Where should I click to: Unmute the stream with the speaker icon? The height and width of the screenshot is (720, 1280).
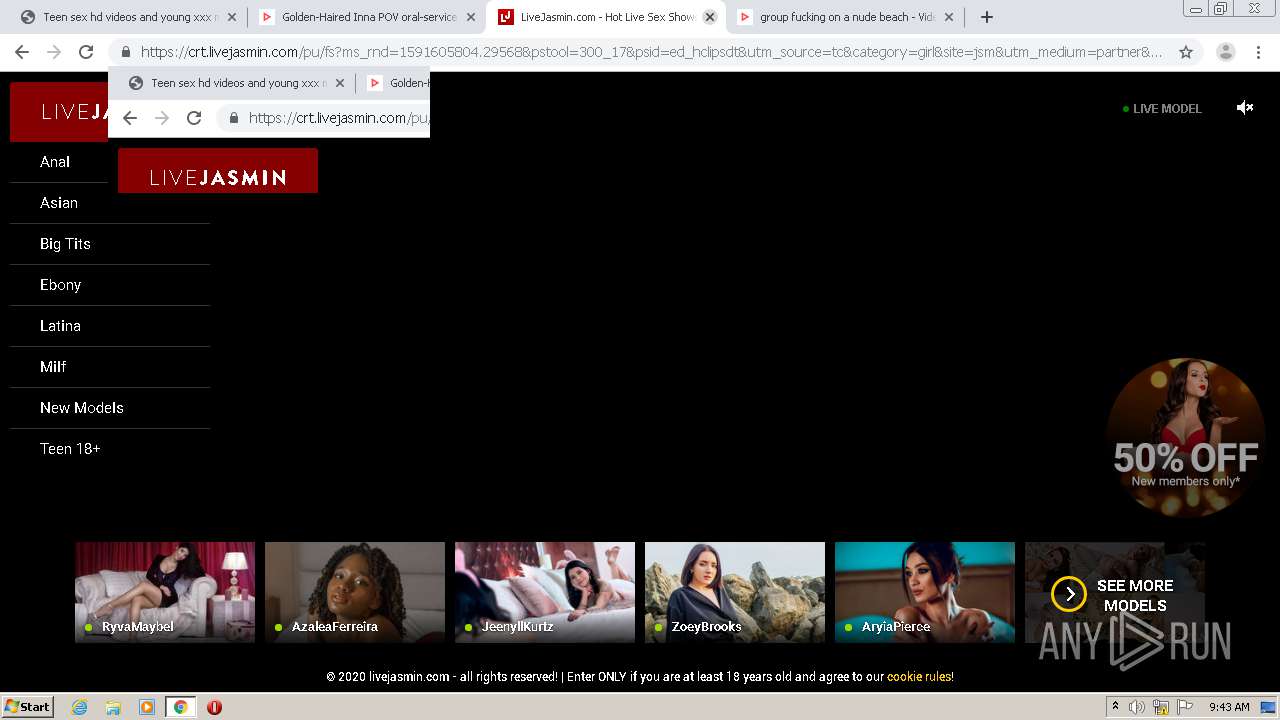(1245, 108)
